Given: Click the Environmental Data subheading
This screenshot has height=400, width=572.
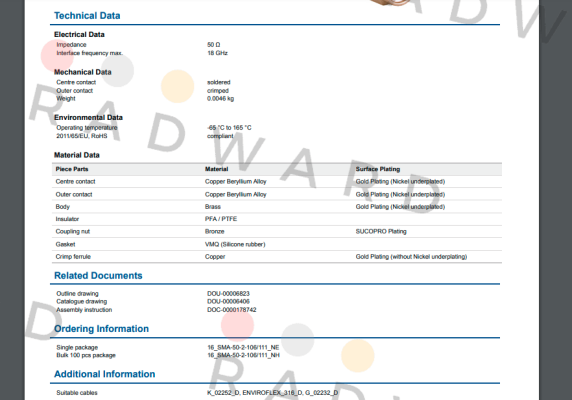Looking at the screenshot, I should click(x=88, y=117).
